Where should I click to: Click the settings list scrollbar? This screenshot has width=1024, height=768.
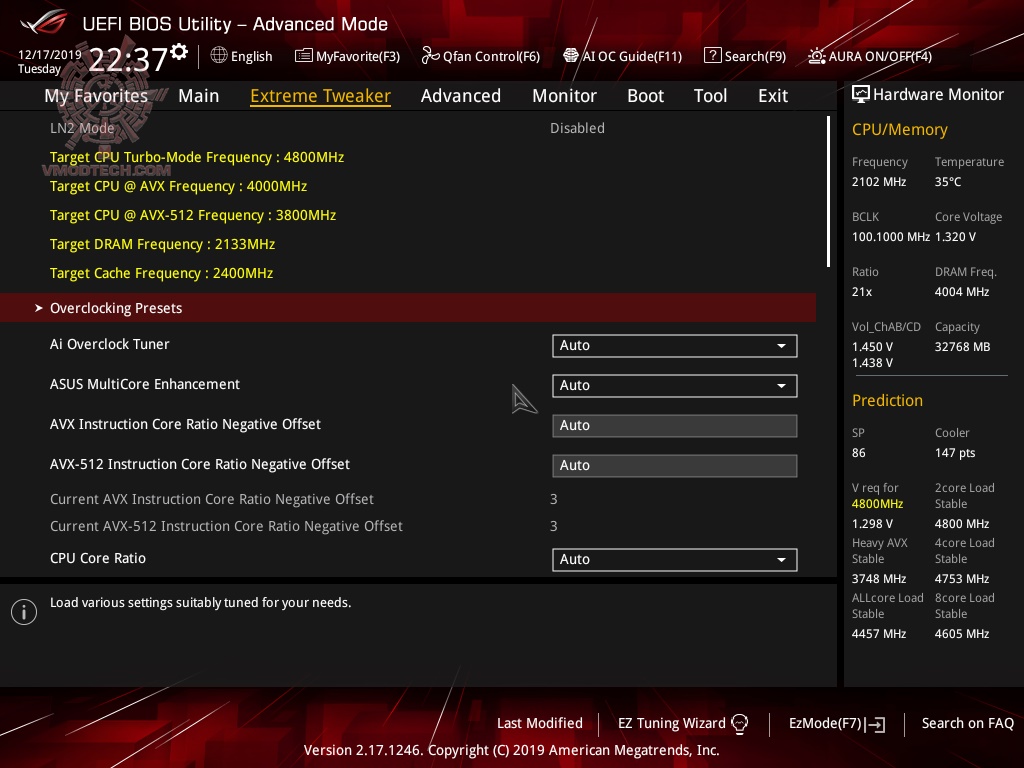pos(828,191)
